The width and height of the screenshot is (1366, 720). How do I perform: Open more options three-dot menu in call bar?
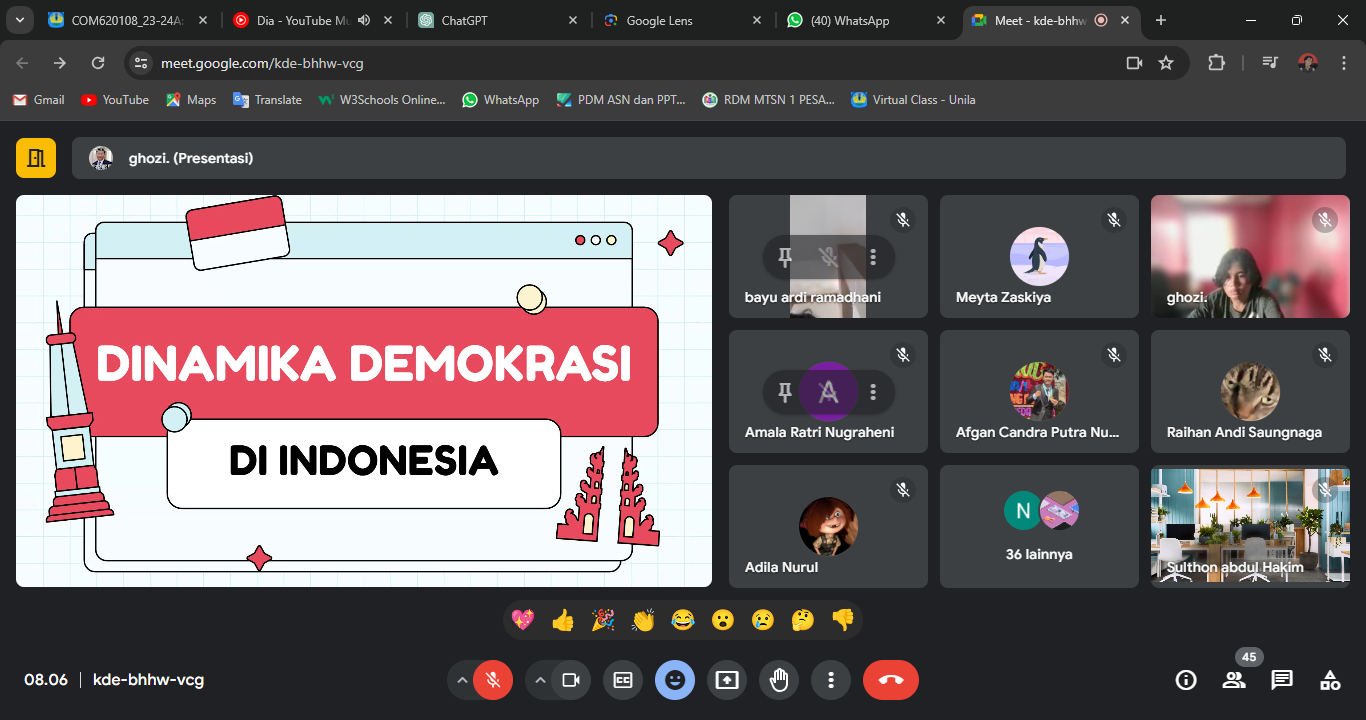pyautogui.click(x=831, y=680)
